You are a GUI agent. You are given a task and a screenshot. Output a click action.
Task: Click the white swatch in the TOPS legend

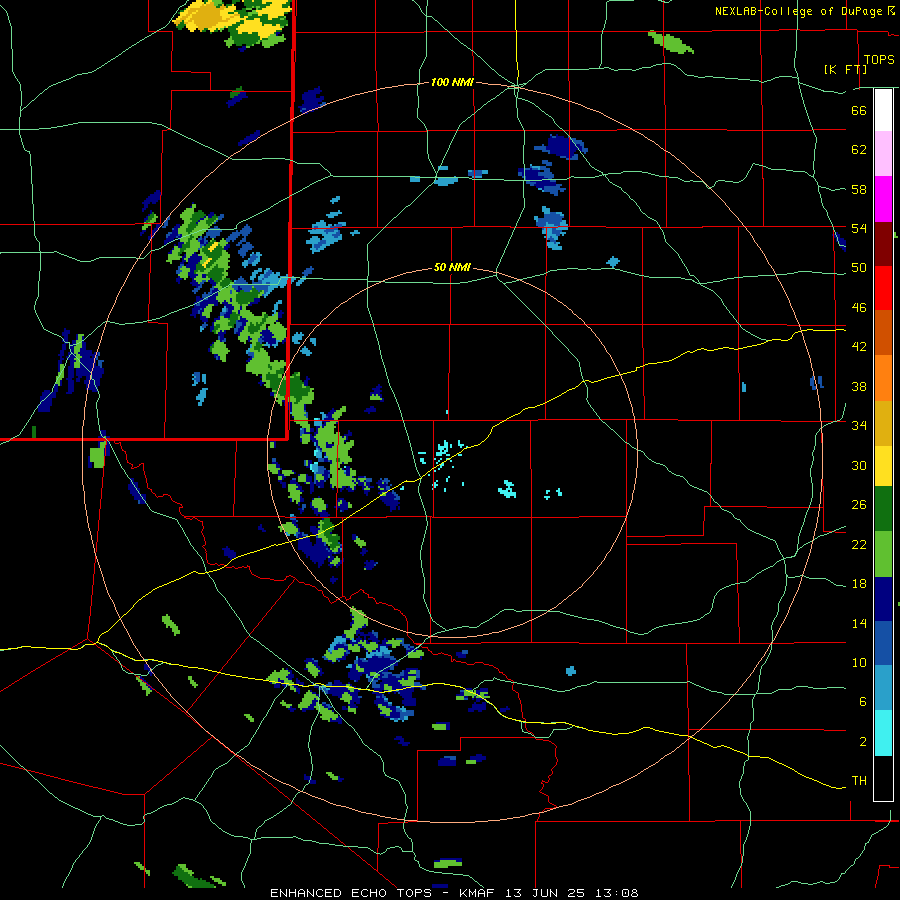click(x=883, y=110)
